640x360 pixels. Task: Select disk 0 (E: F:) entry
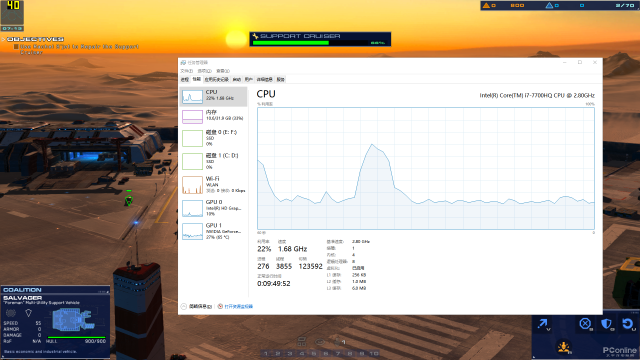pyautogui.click(x=213, y=138)
